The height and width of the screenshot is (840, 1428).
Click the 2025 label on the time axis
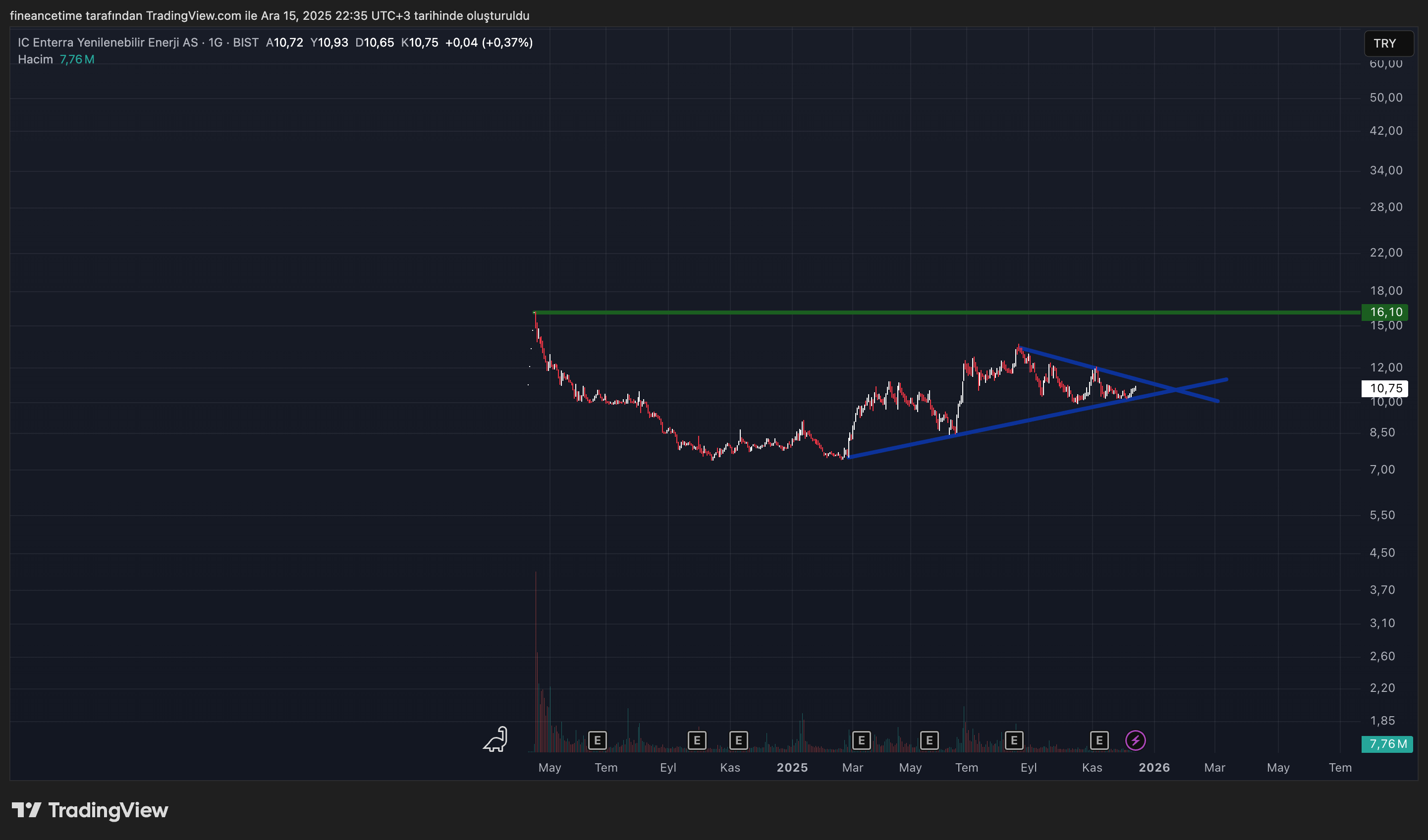pos(792,768)
